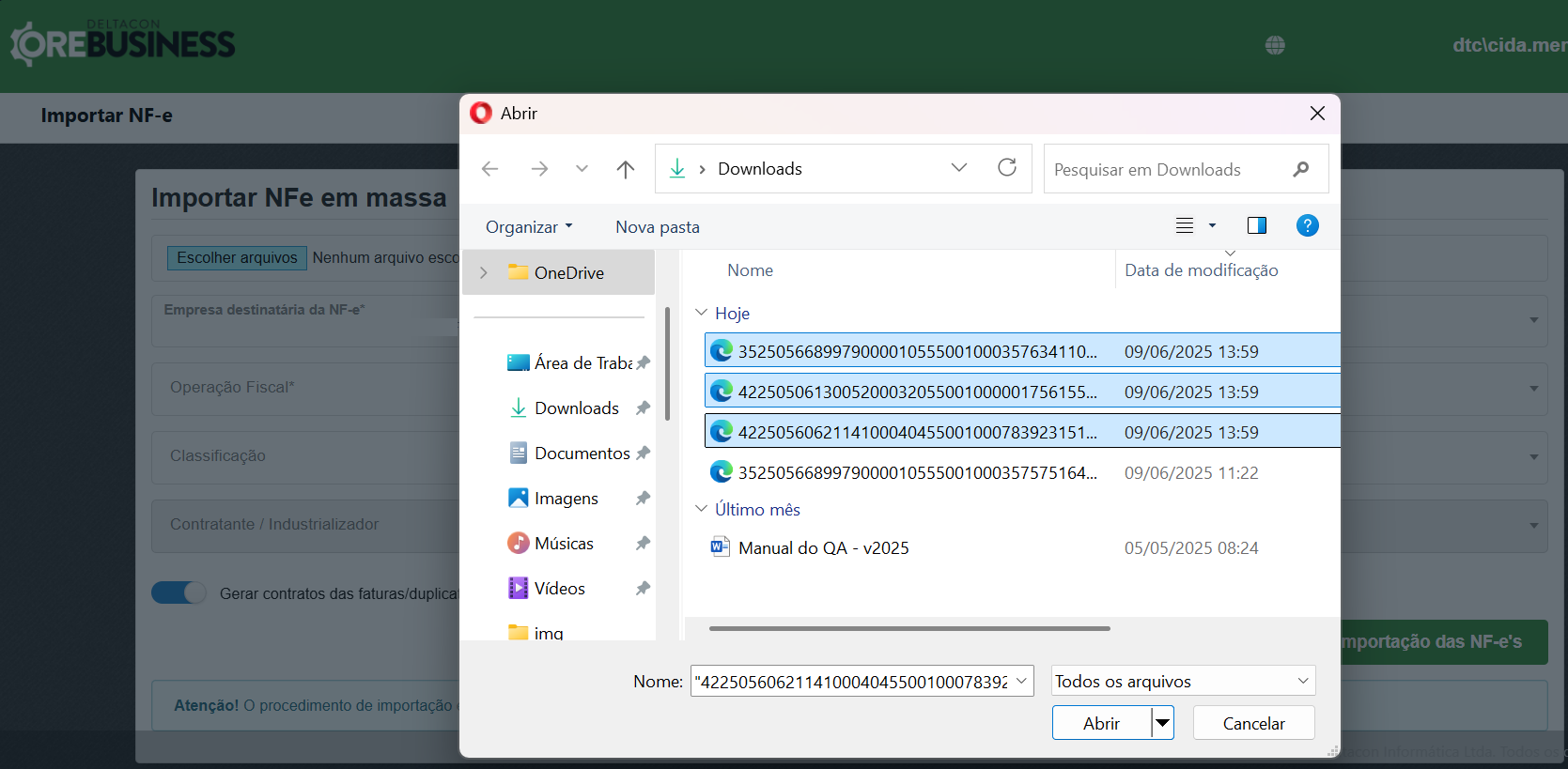This screenshot has width=1568, height=769.
Task: Open the Todos os arquivos dropdown
Action: (x=1182, y=681)
